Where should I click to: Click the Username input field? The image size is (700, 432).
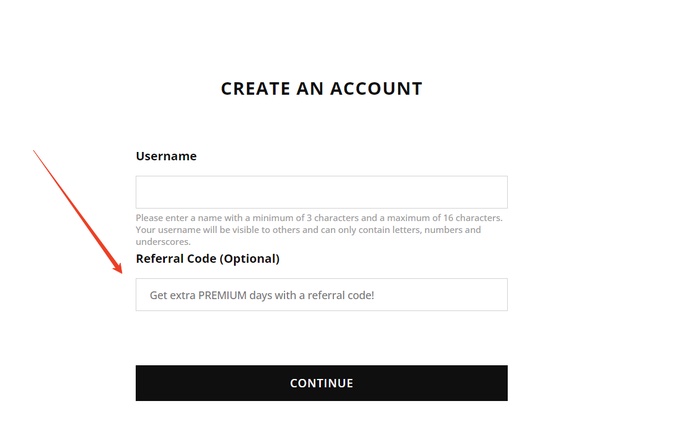tap(321, 192)
